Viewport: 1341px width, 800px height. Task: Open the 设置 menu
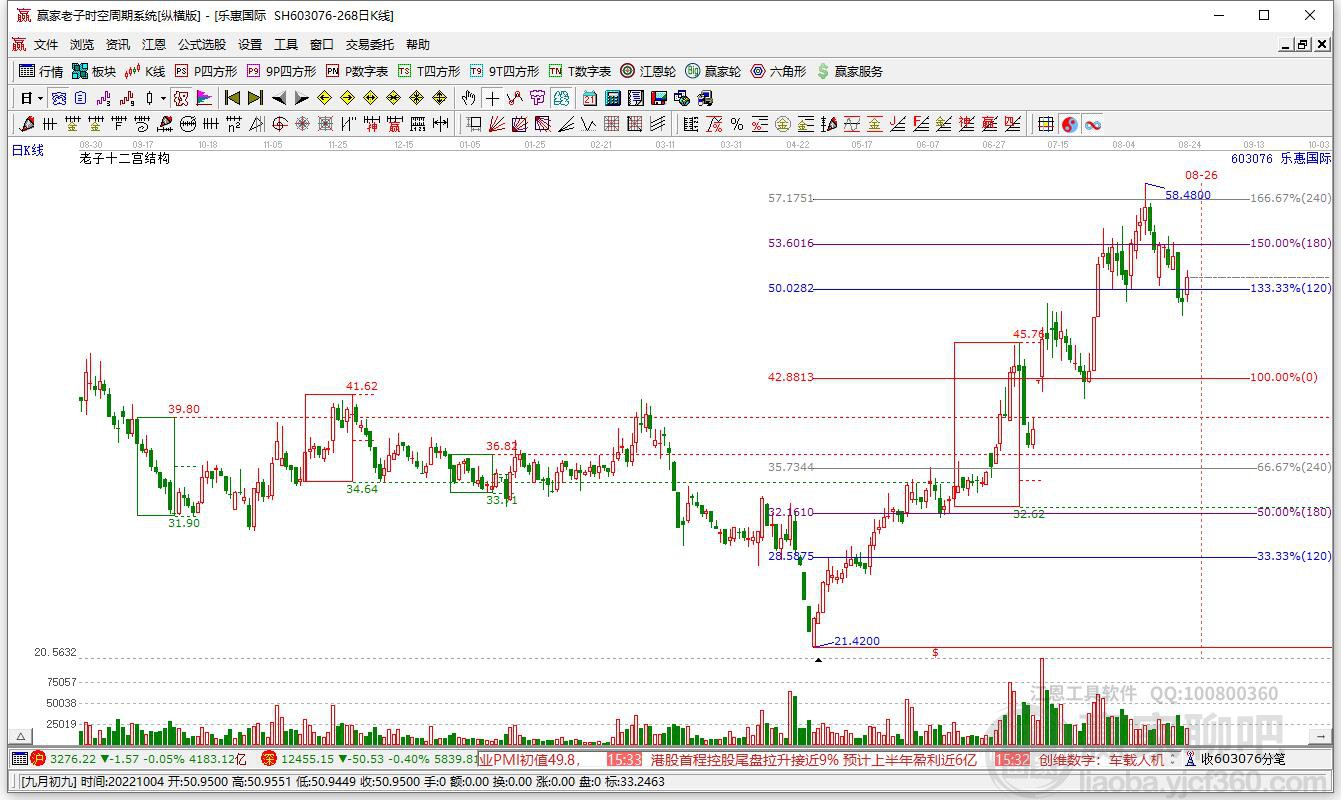coord(250,45)
